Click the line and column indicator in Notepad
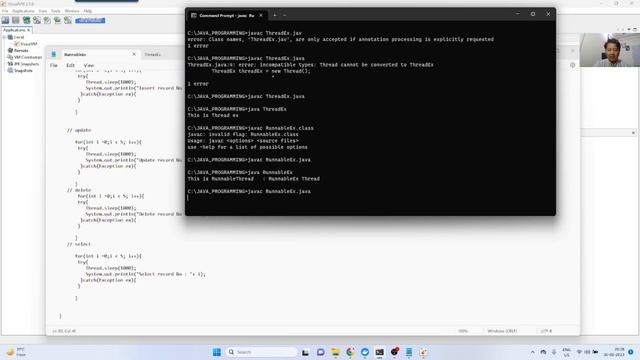 click(x=64, y=331)
